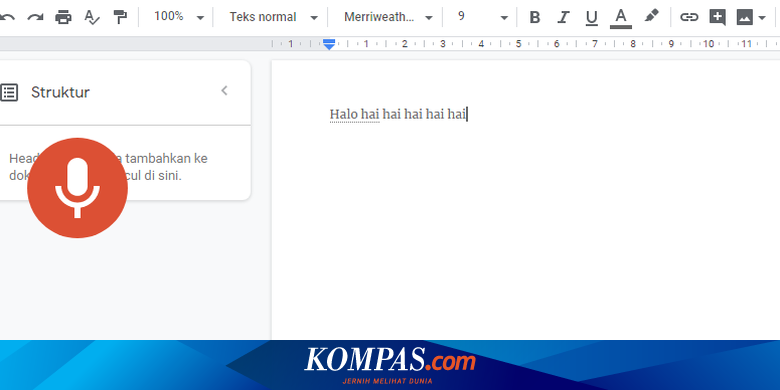The image size is (780, 390).
Task: Open the text color picker
Action: (620, 18)
